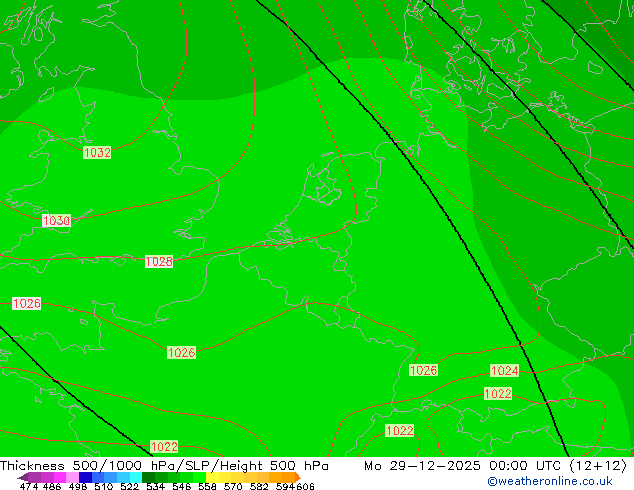Viewport: 634px width, 490px height.
Task: Click the 1028 isobar pressure label
Action: 159,261
